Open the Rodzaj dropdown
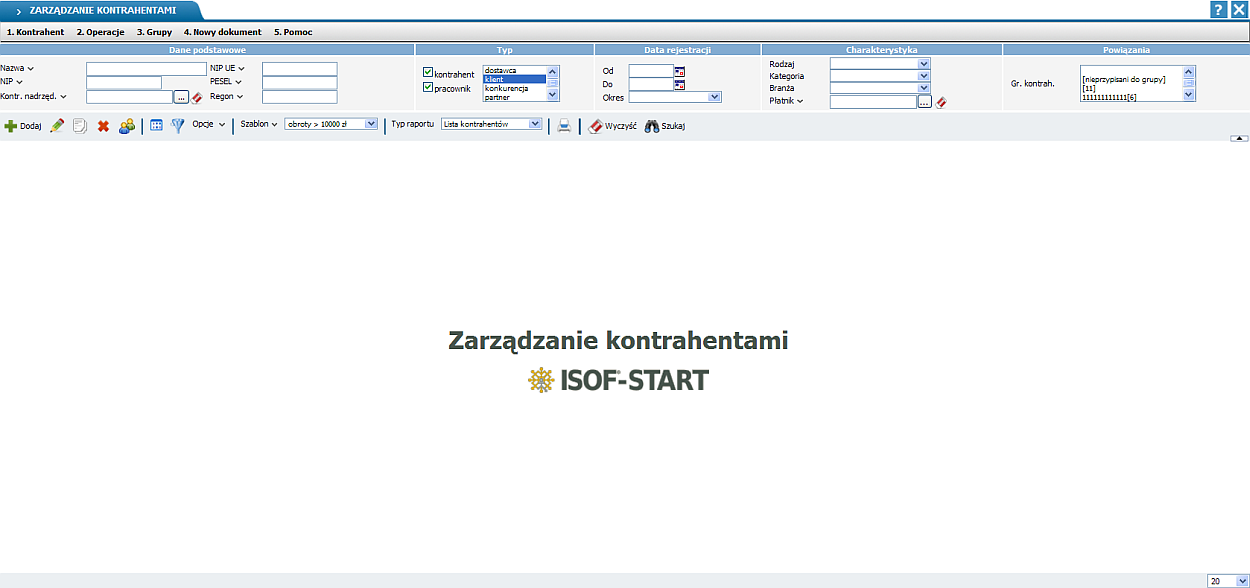1250x588 pixels. click(880, 63)
